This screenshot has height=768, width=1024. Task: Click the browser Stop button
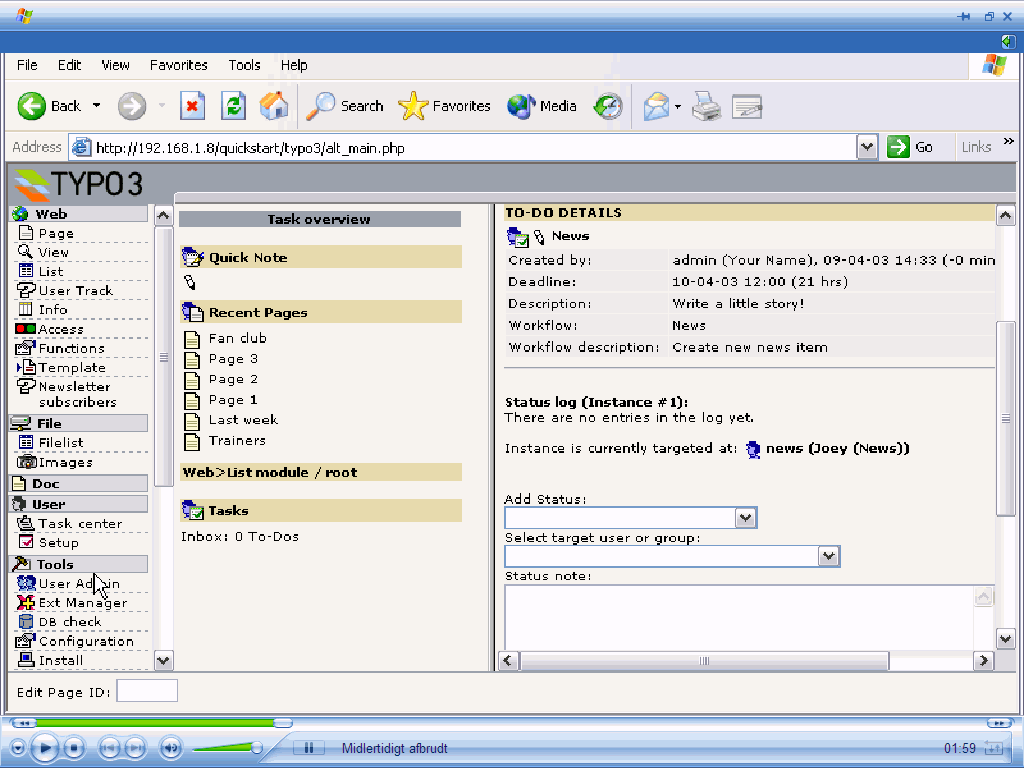(x=192, y=106)
